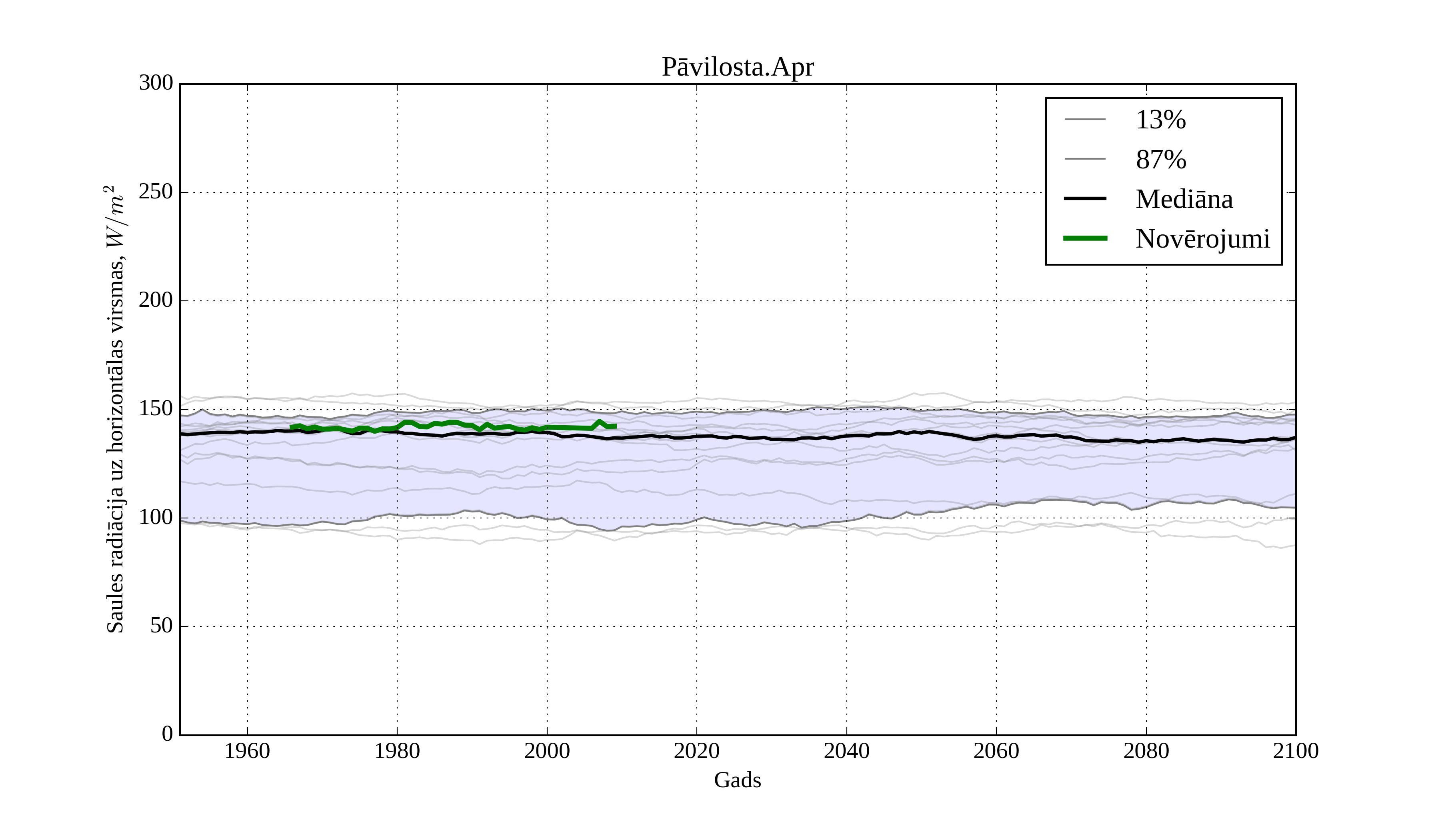Screen dimensions: 1440x840
Task: Click the 2000 x-axis tick label
Action: pyautogui.click(x=547, y=751)
